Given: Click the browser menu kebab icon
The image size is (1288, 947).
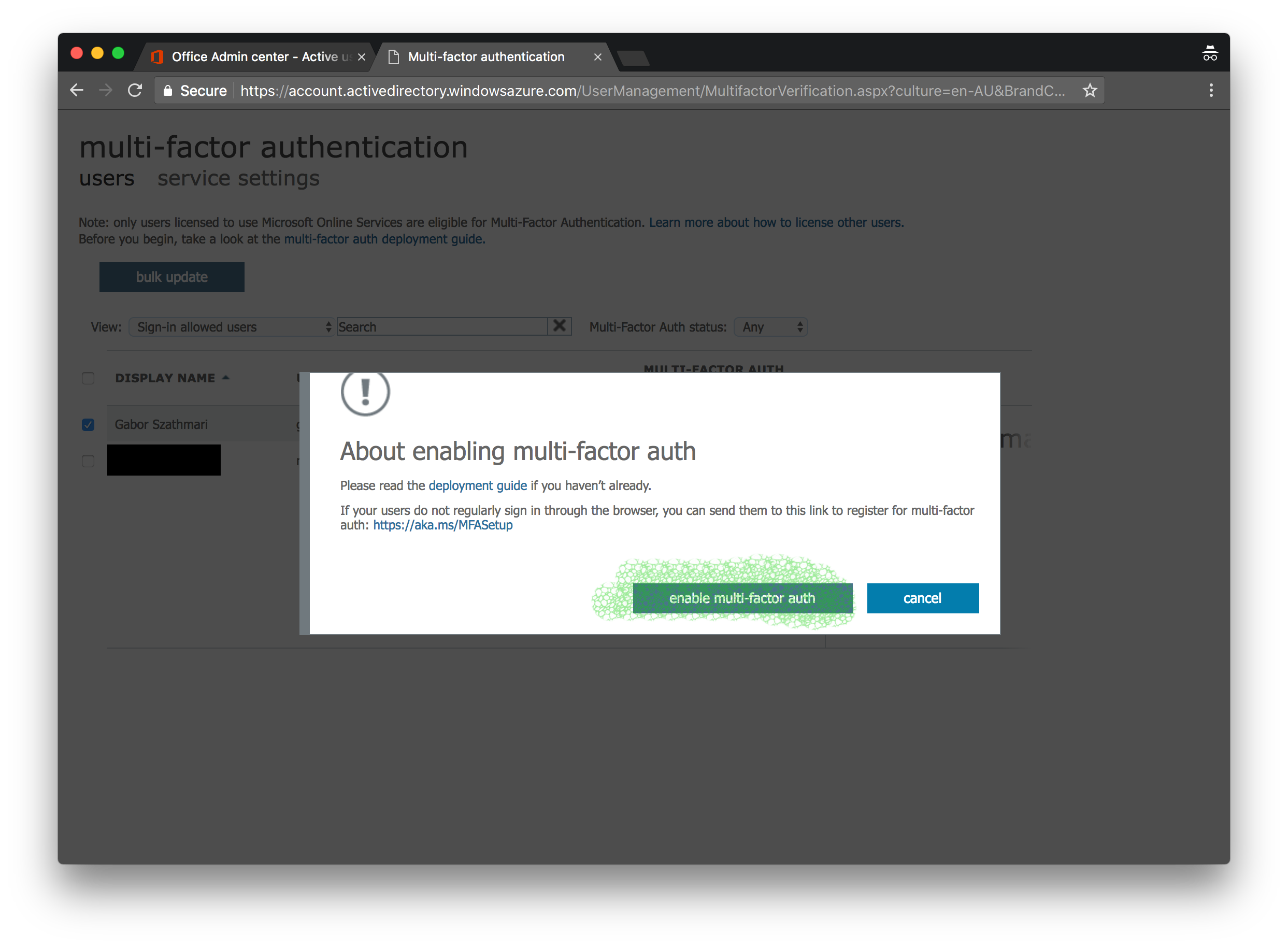Looking at the screenshot, I should [1211, 91].
